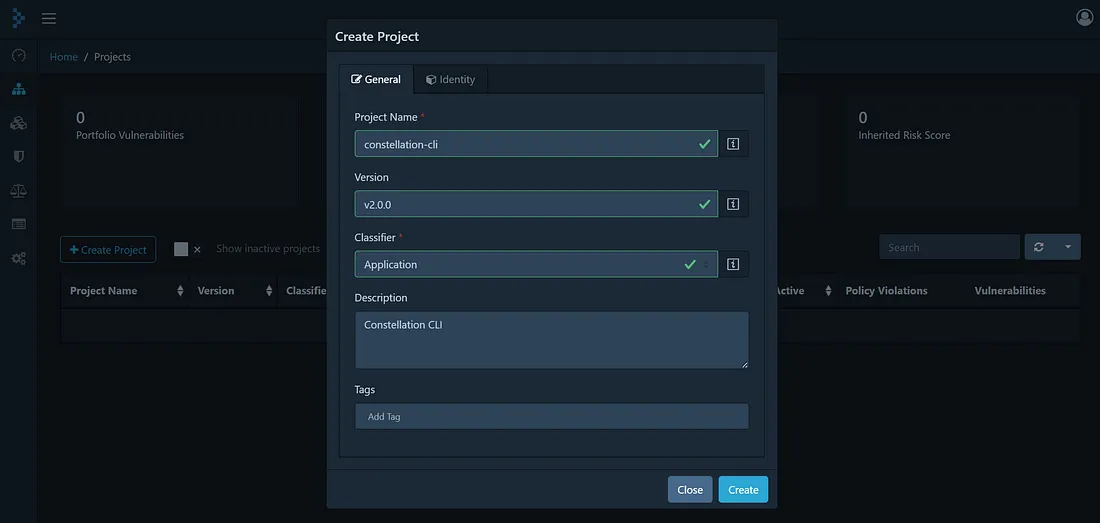Open the Licenses balance scale icon
Screen dimensions: 1100x523
pyautogui.click(x=18, y=190)
